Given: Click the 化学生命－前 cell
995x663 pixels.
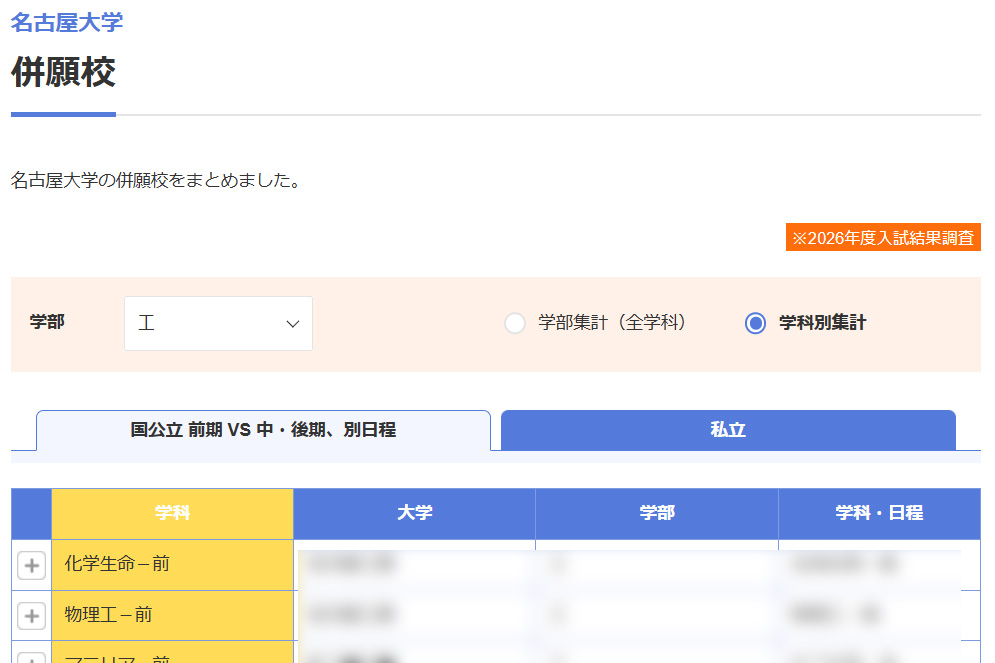Looking at the screenshot, I should [x=173, y=565].
